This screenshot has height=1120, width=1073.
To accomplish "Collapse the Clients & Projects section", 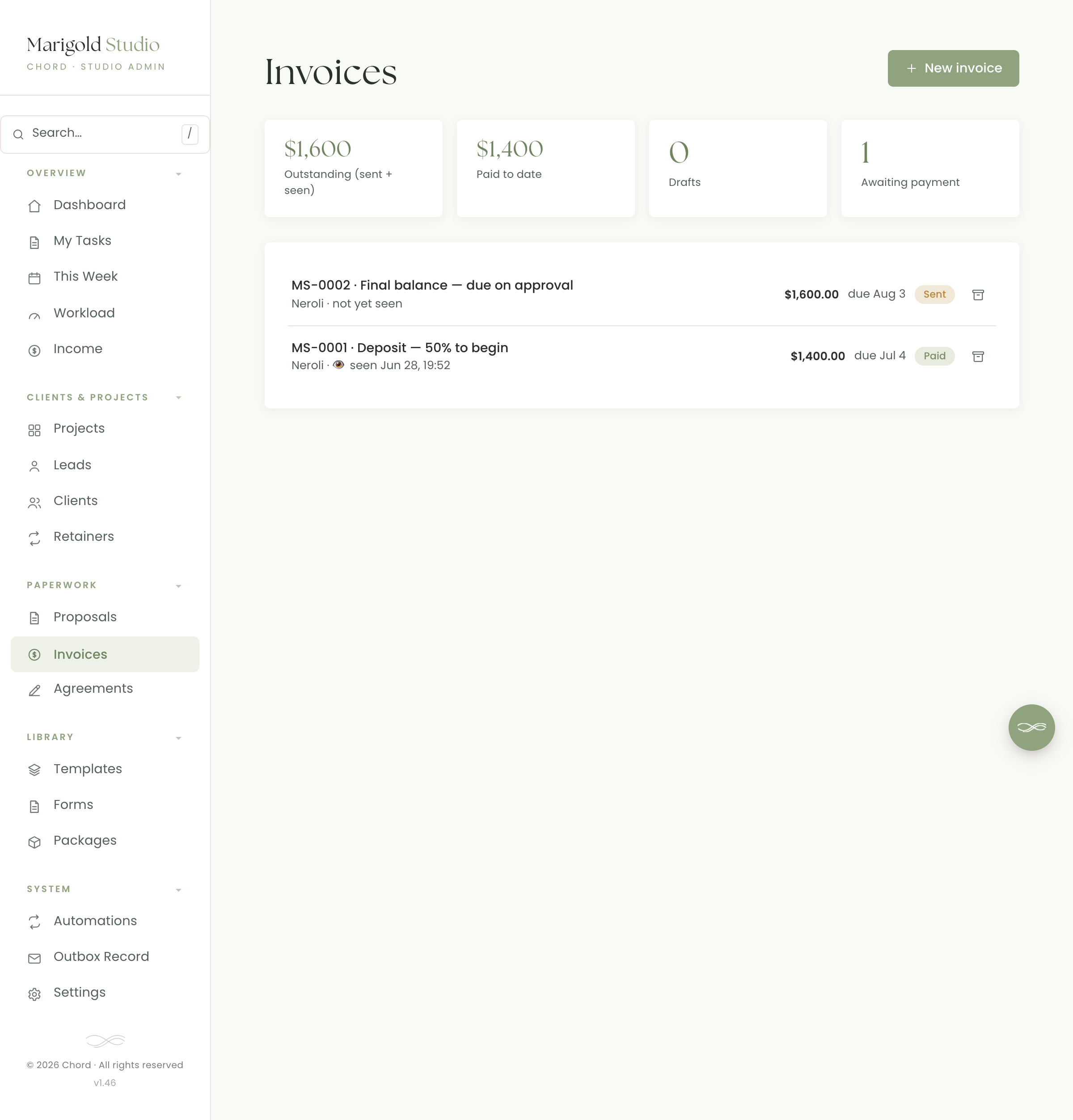I will 178,397.
